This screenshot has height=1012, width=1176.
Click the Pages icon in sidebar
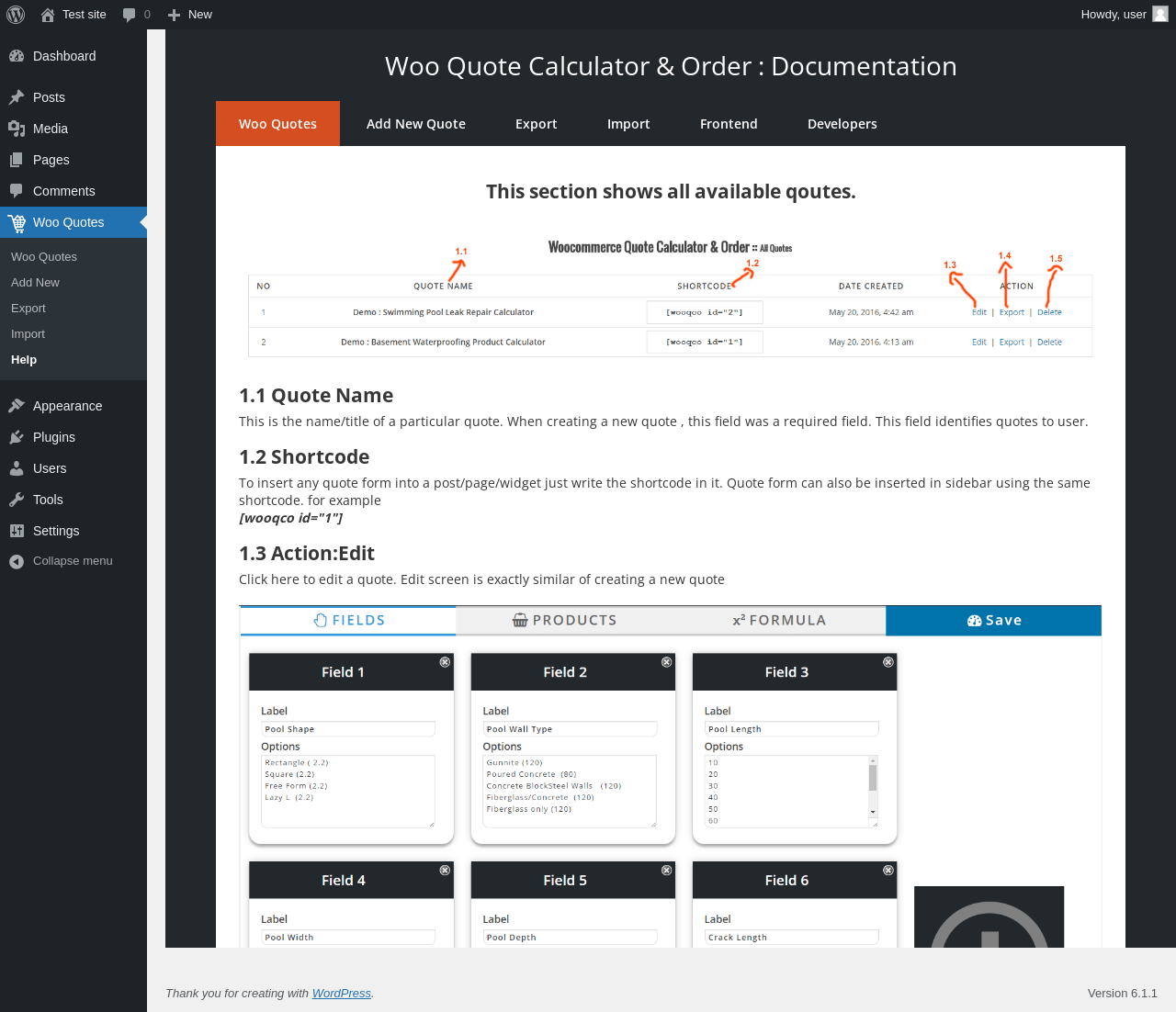(x=17, y=160)
